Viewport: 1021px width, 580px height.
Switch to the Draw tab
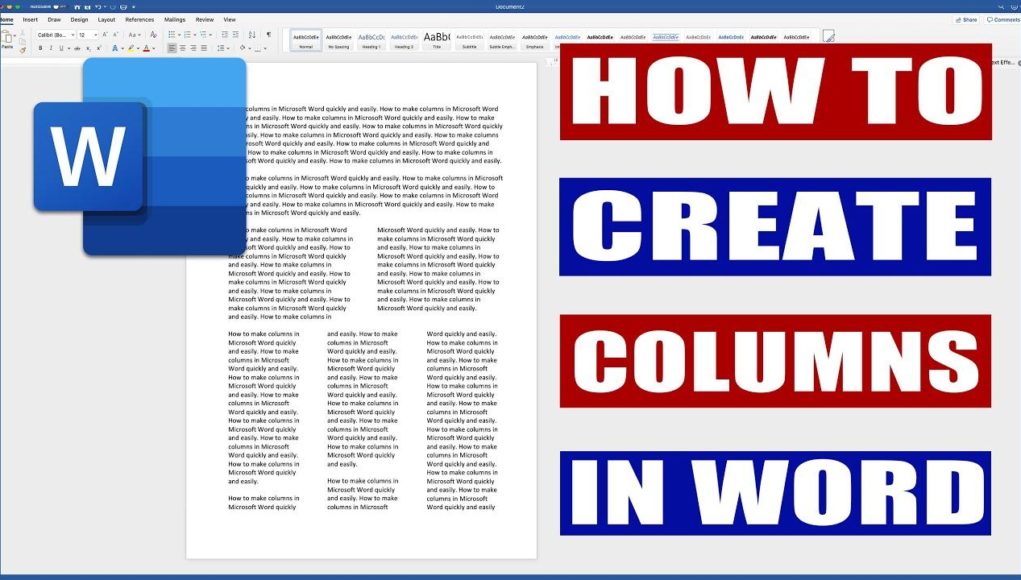[x=54, y=20]
